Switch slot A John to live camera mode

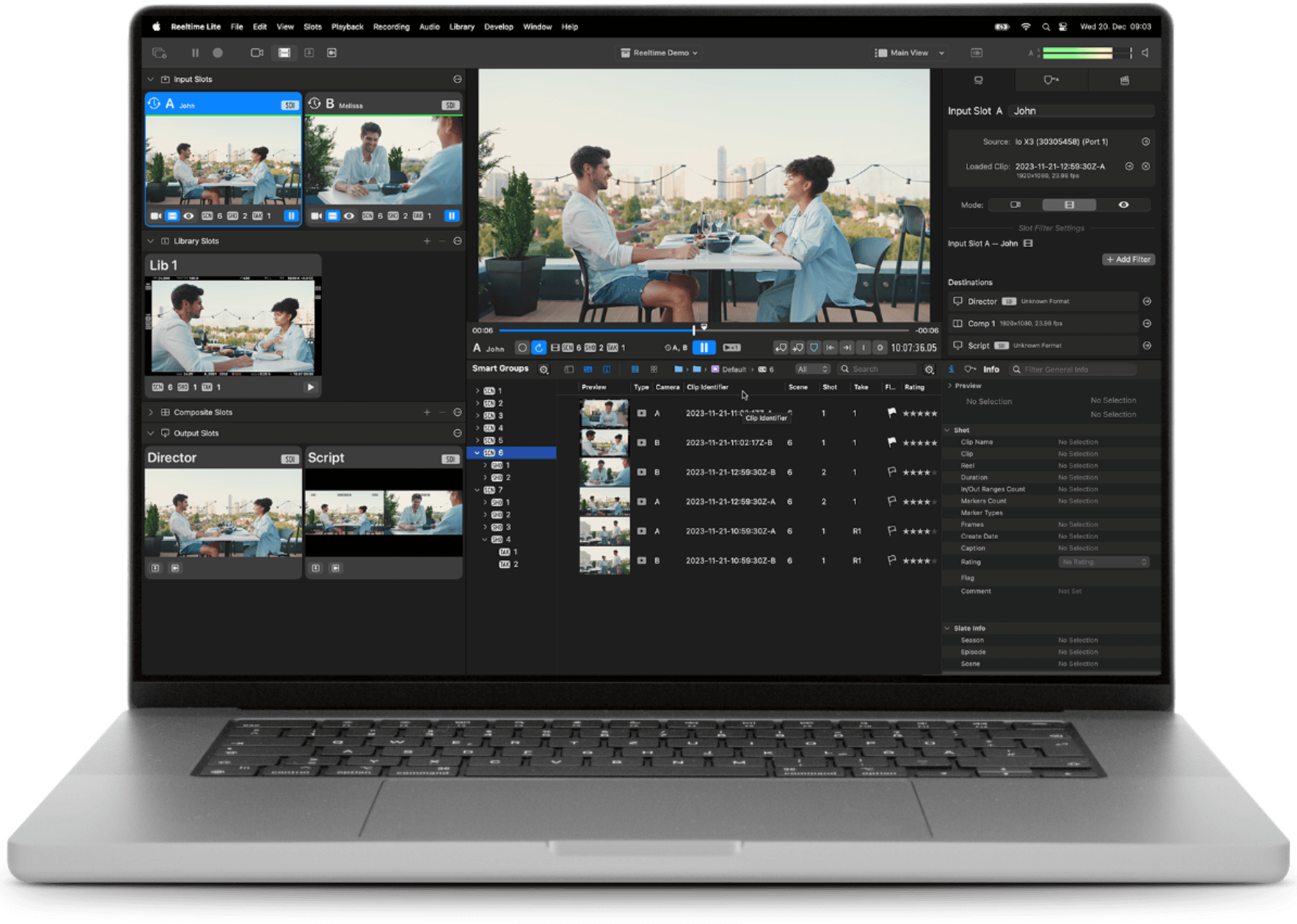pos(155,216)
